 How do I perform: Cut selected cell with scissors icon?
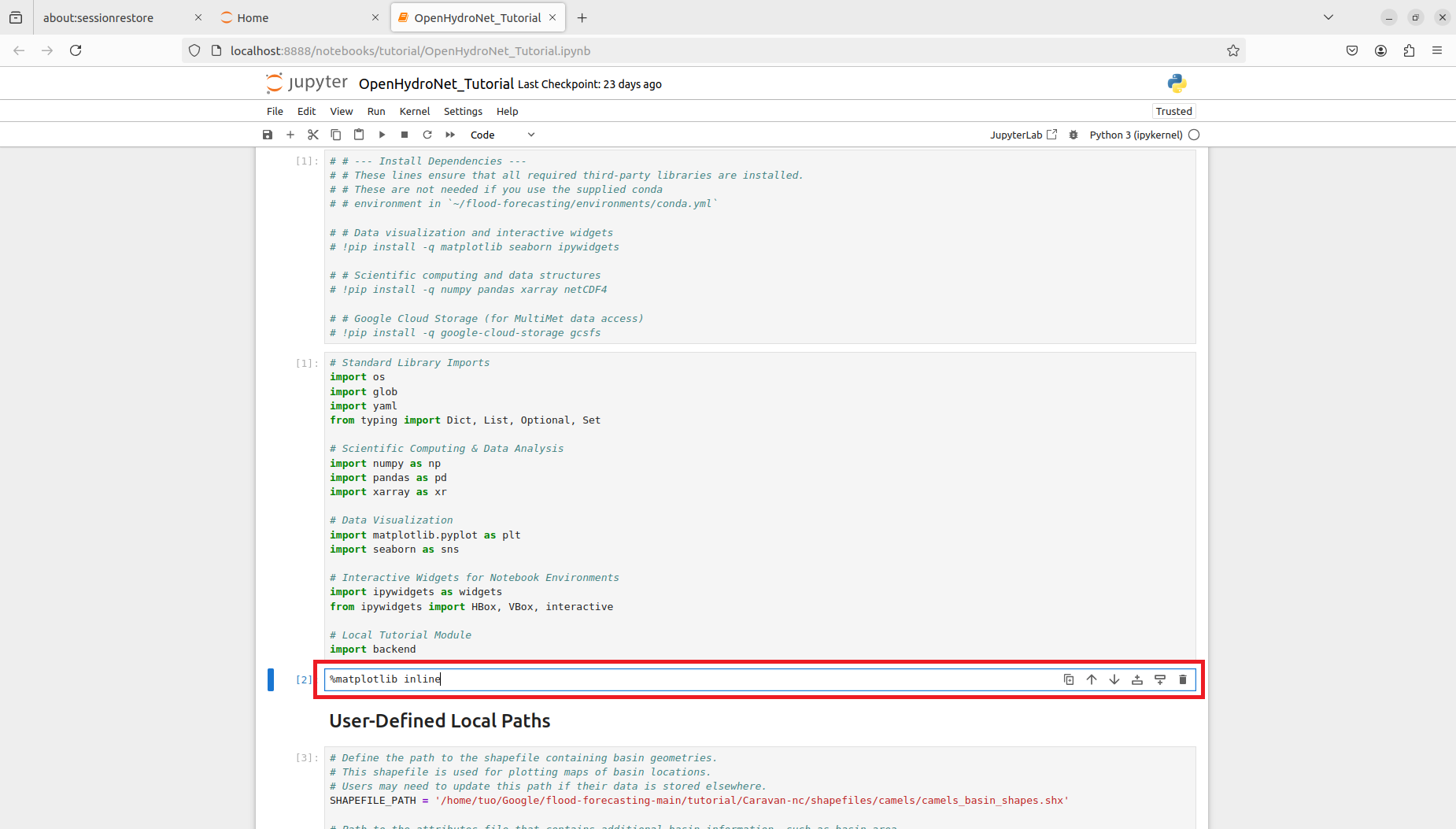click(x=313, y=135)
